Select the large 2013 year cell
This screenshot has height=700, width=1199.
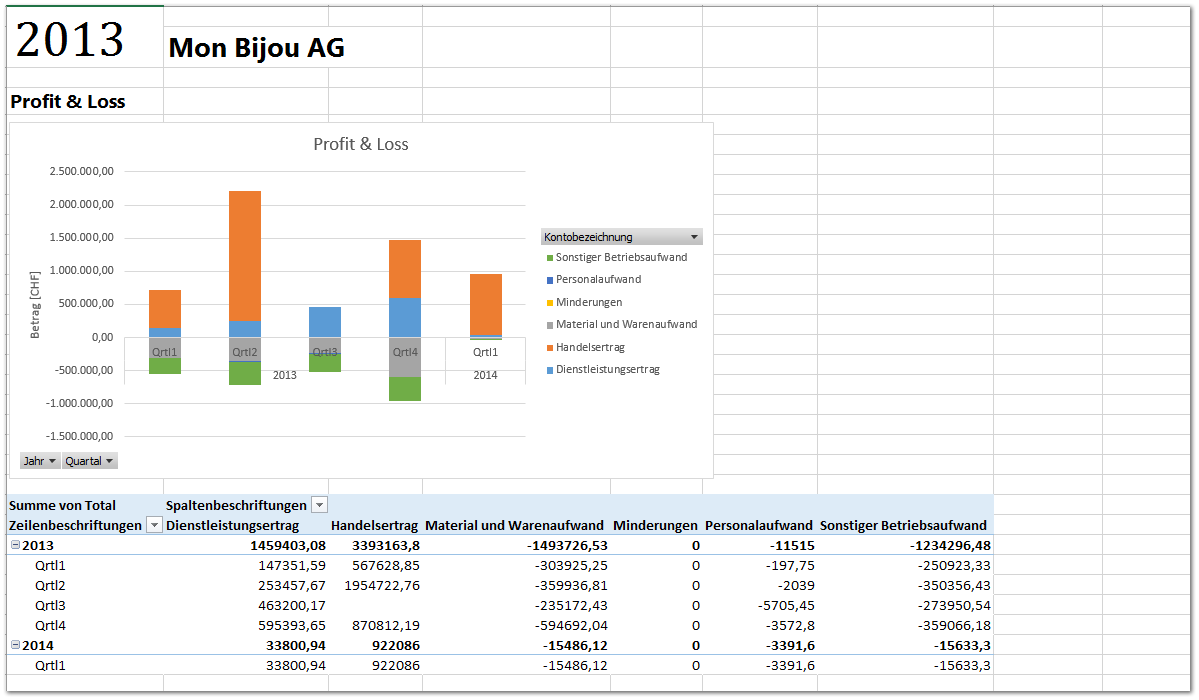pos(71,40)
